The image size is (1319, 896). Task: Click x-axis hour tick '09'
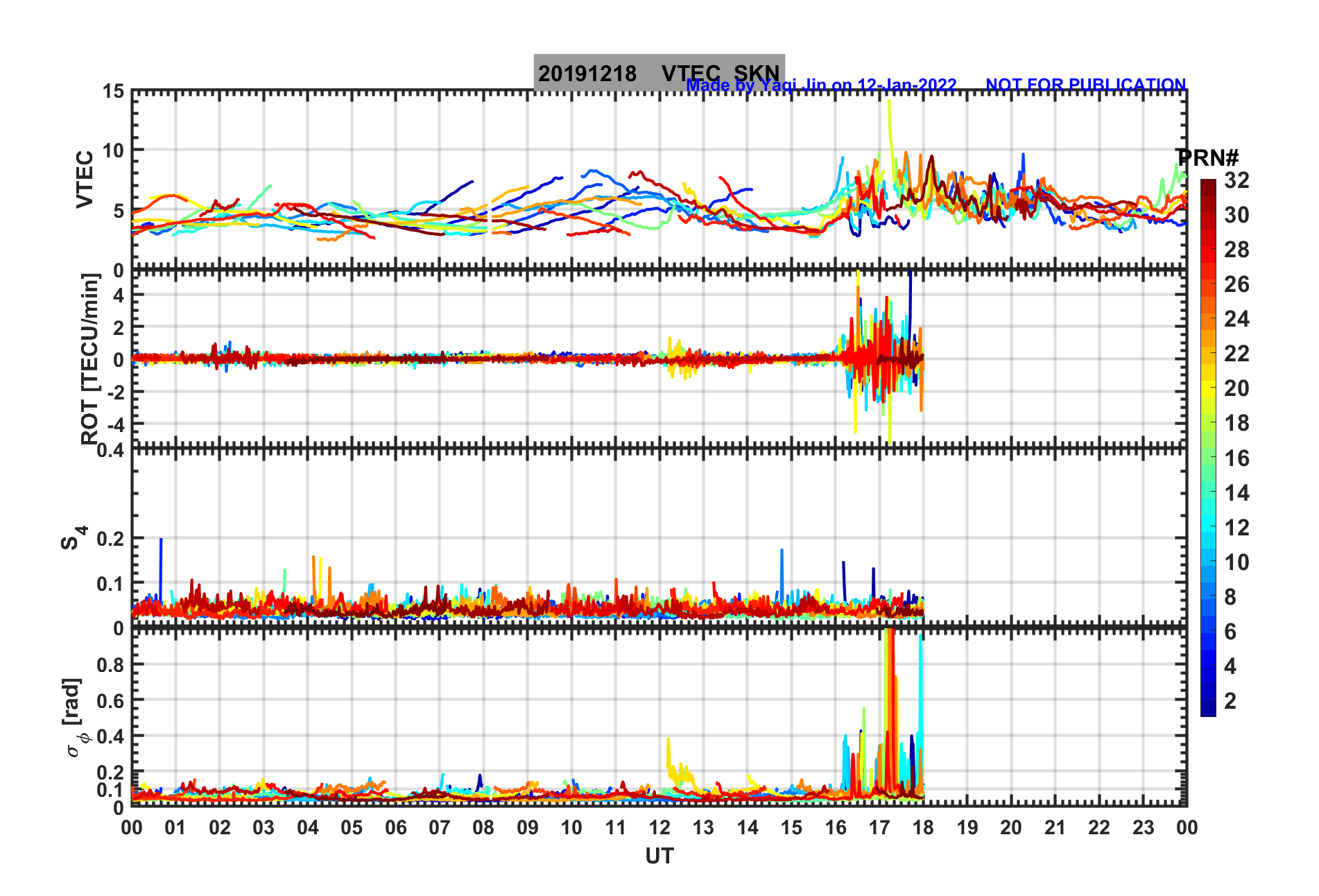(528, 827)
